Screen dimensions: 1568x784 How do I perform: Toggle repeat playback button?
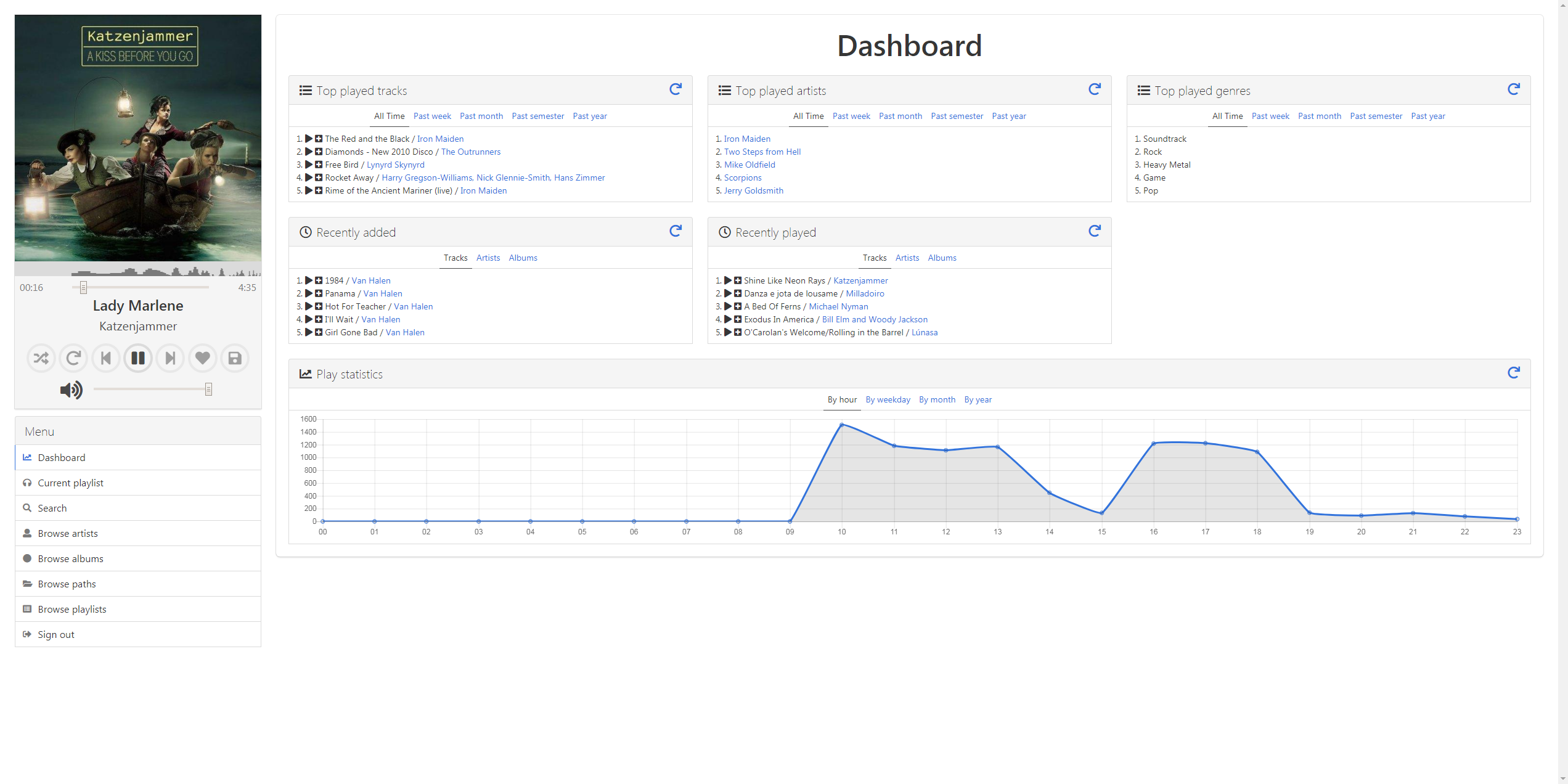73,358
